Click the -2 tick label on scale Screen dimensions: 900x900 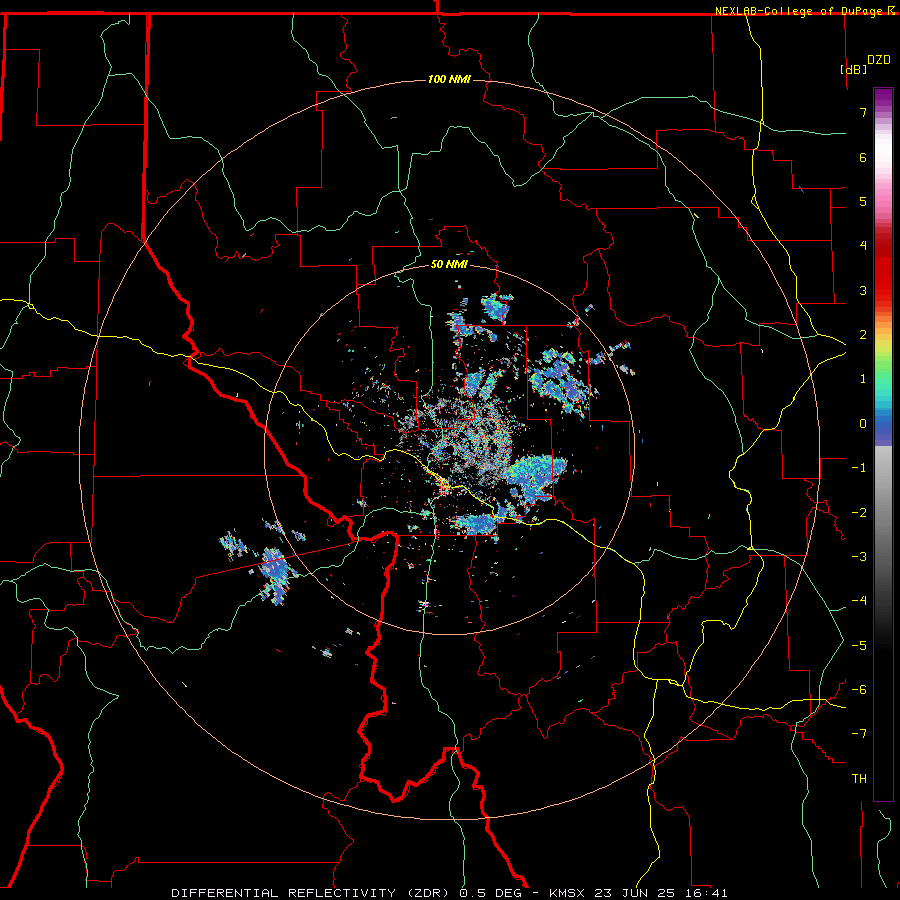point(859,513)
